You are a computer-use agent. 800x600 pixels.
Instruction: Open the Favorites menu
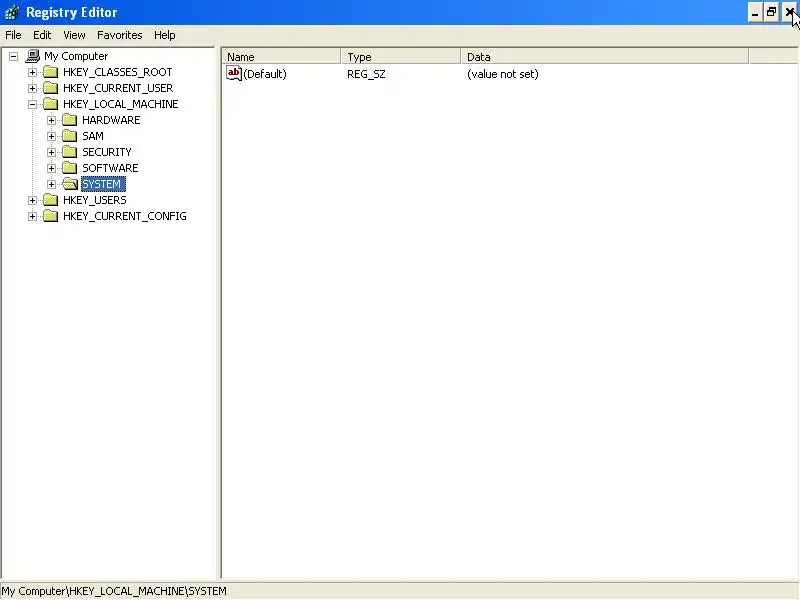[x=119, y=35]
